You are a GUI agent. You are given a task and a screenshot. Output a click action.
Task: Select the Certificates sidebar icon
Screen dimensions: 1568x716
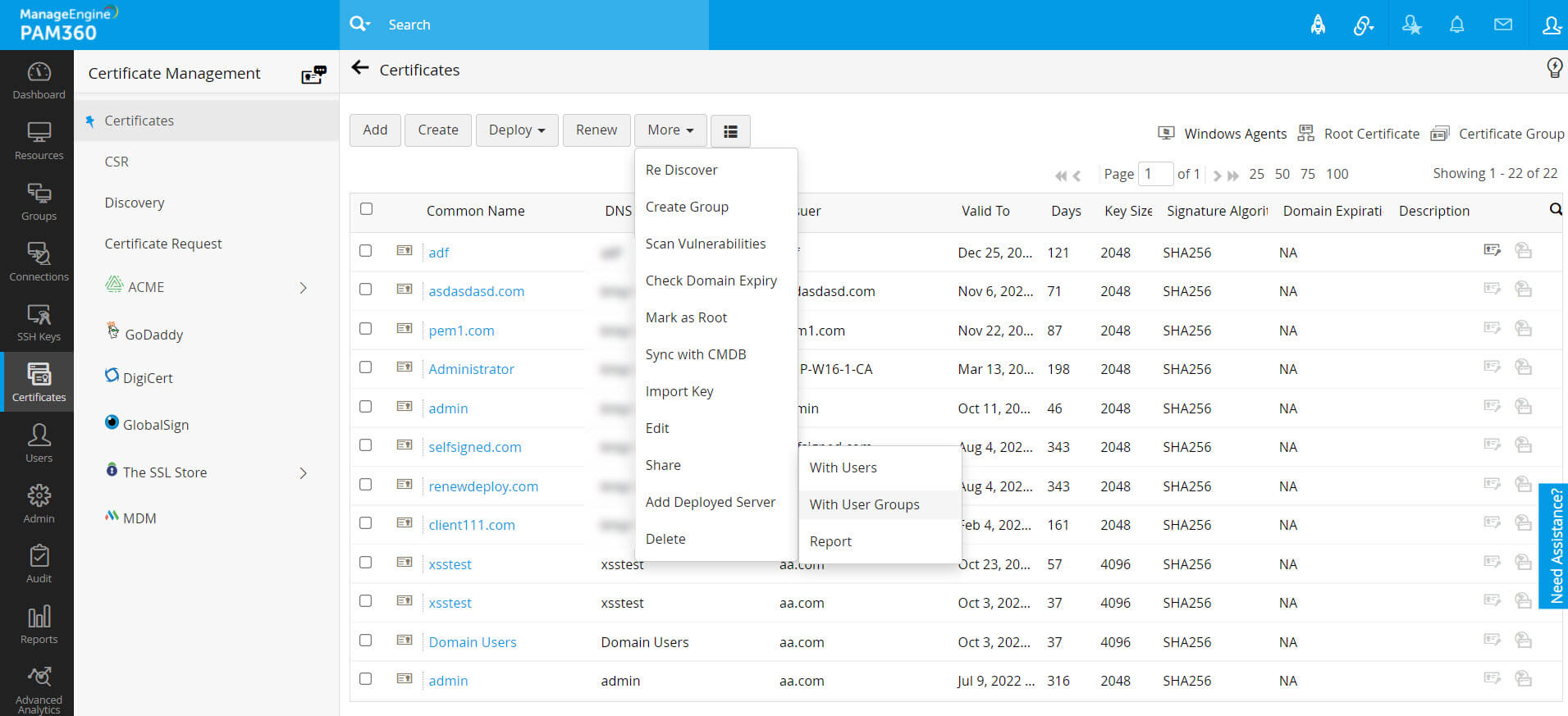coord(39,382)
